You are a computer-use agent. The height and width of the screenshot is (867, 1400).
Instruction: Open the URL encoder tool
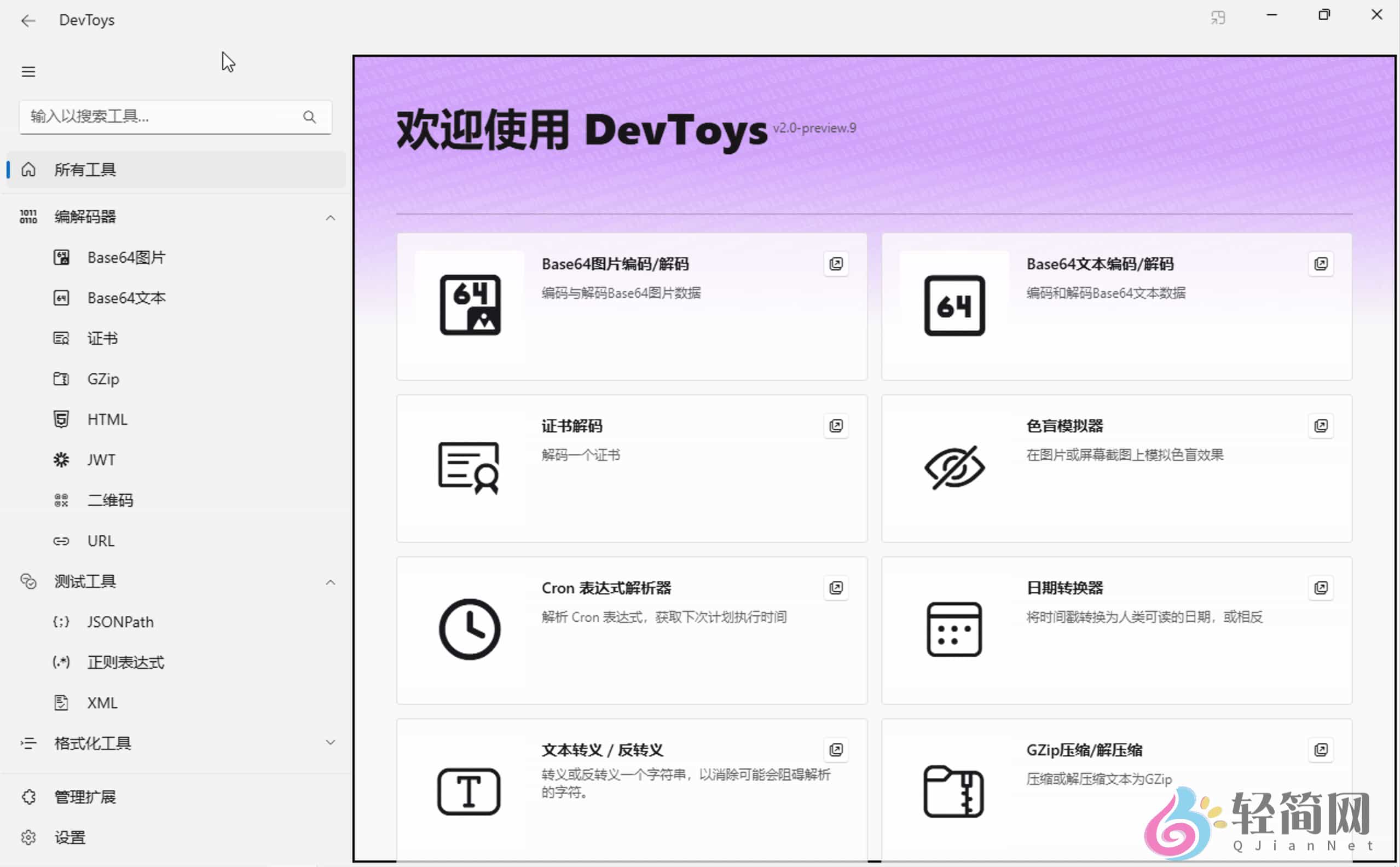[x=101, y=540]
